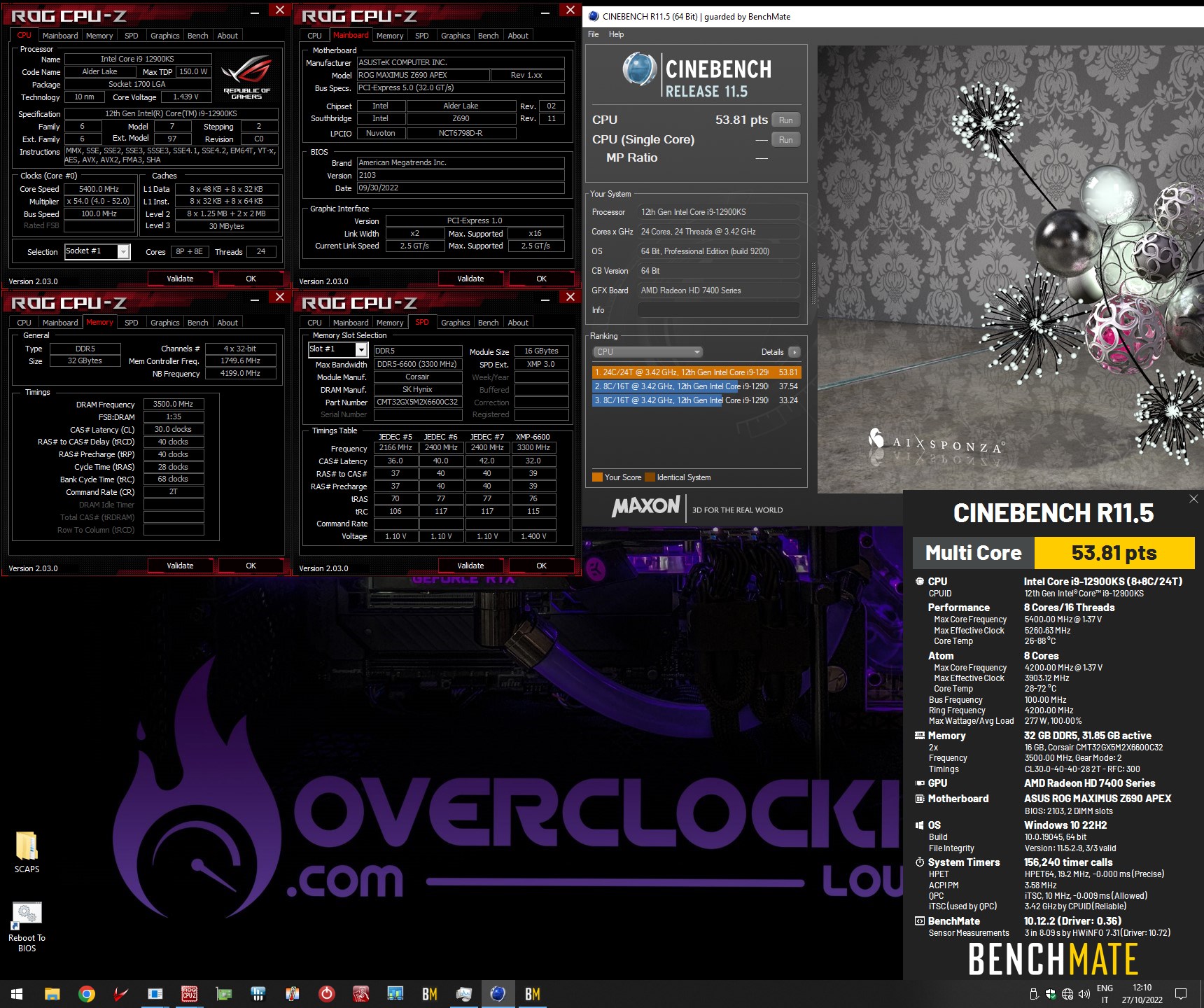Viewport: 1204px width, 1008px height.
Task: Click OK in CPU-Z SPD window
Action: (541, 566)
